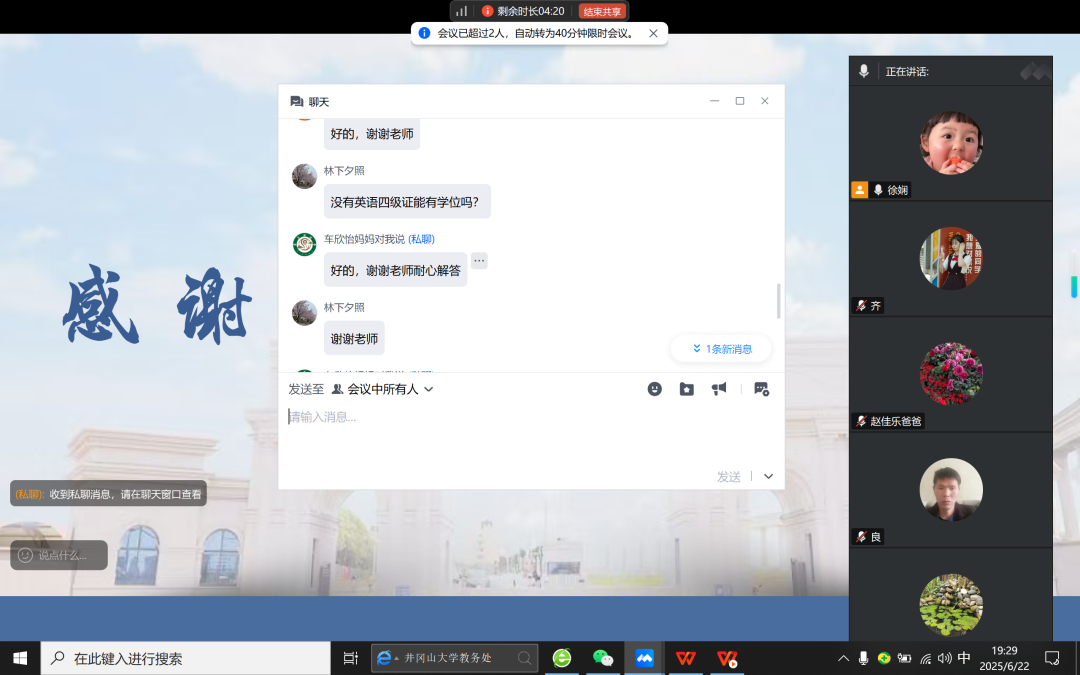Open the emoji picker in chat
This screenshot has height=675, width=1080.
pos(654,389)
